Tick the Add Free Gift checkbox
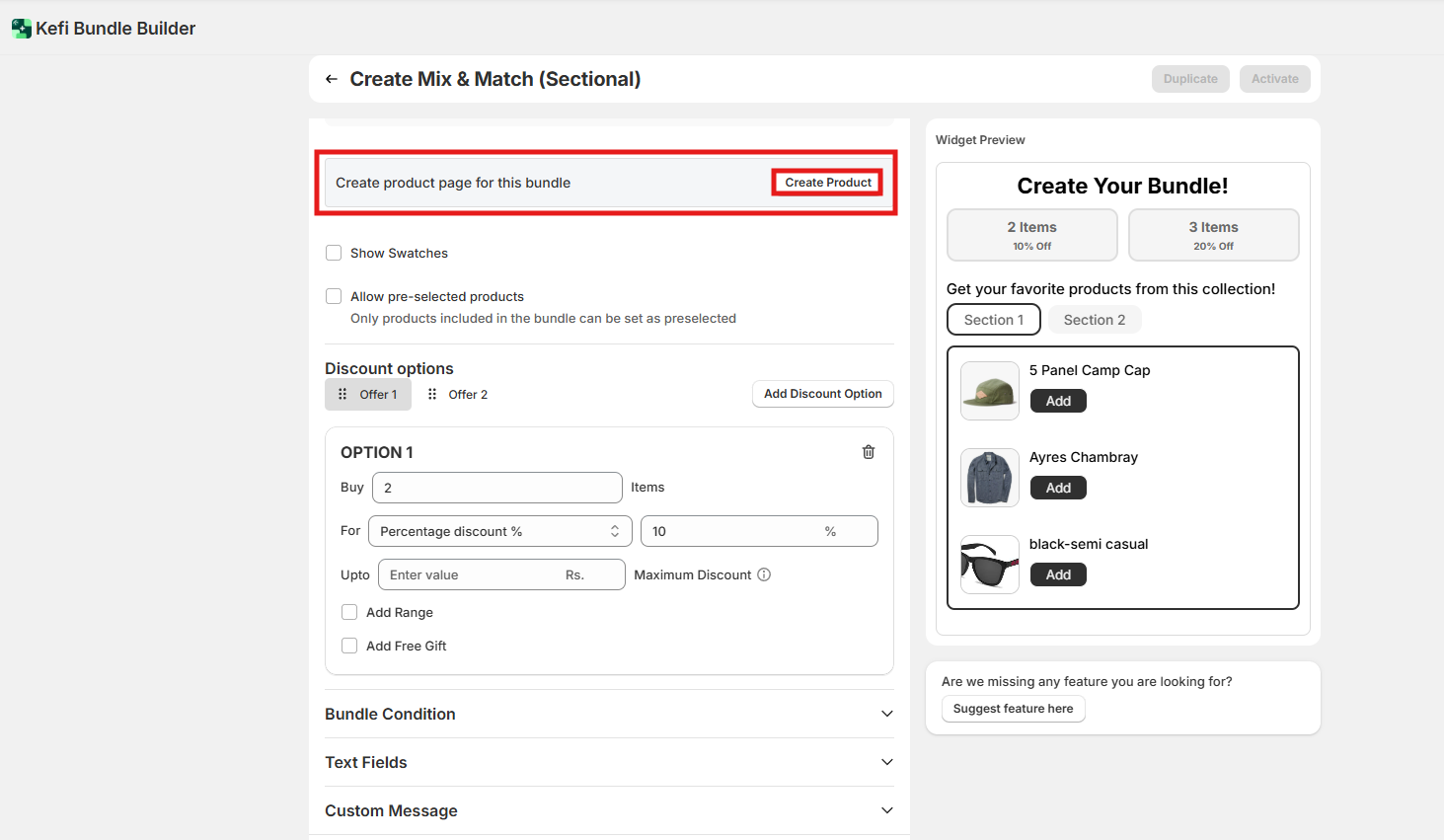This screenshot has width=1444, height=840. [349, 646]
